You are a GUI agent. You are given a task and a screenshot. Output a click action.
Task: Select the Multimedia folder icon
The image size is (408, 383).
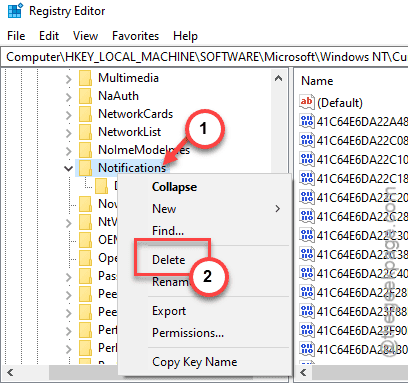pos(85,78)
